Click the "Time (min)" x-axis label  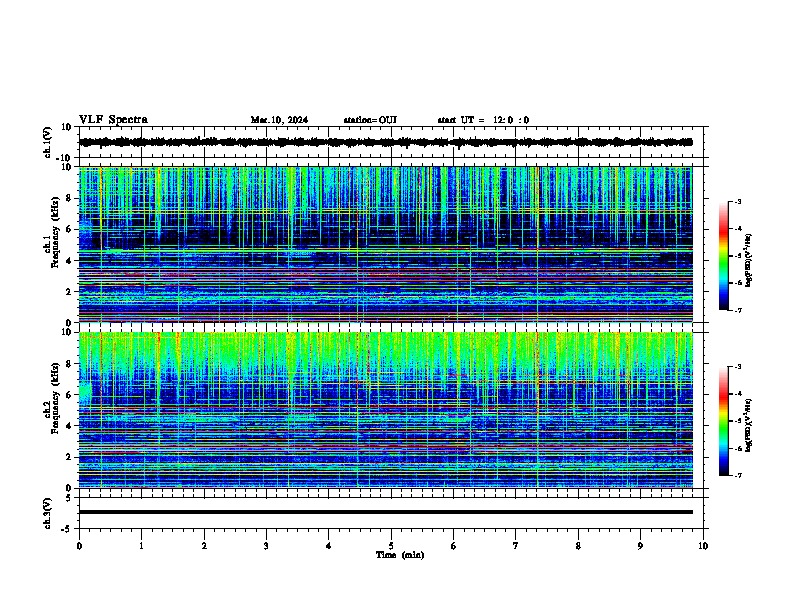[x=400, y=555]
